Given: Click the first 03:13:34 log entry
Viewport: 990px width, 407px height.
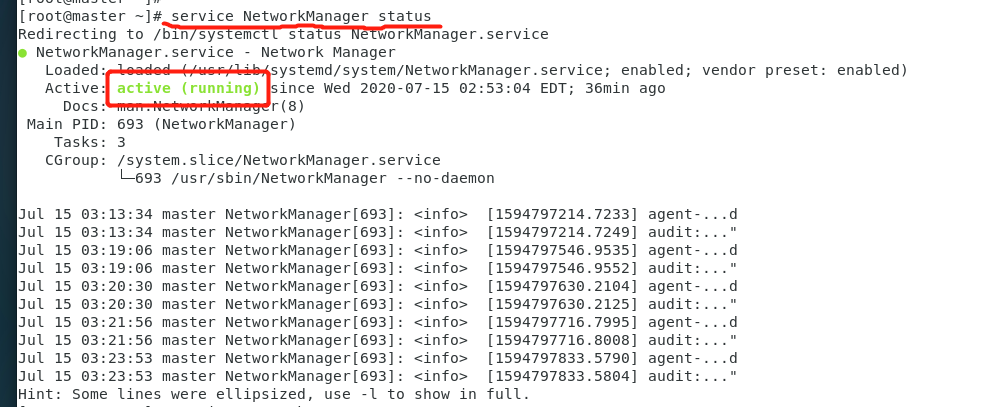Looking at the screenshot, I should click(x=378, y=215).
